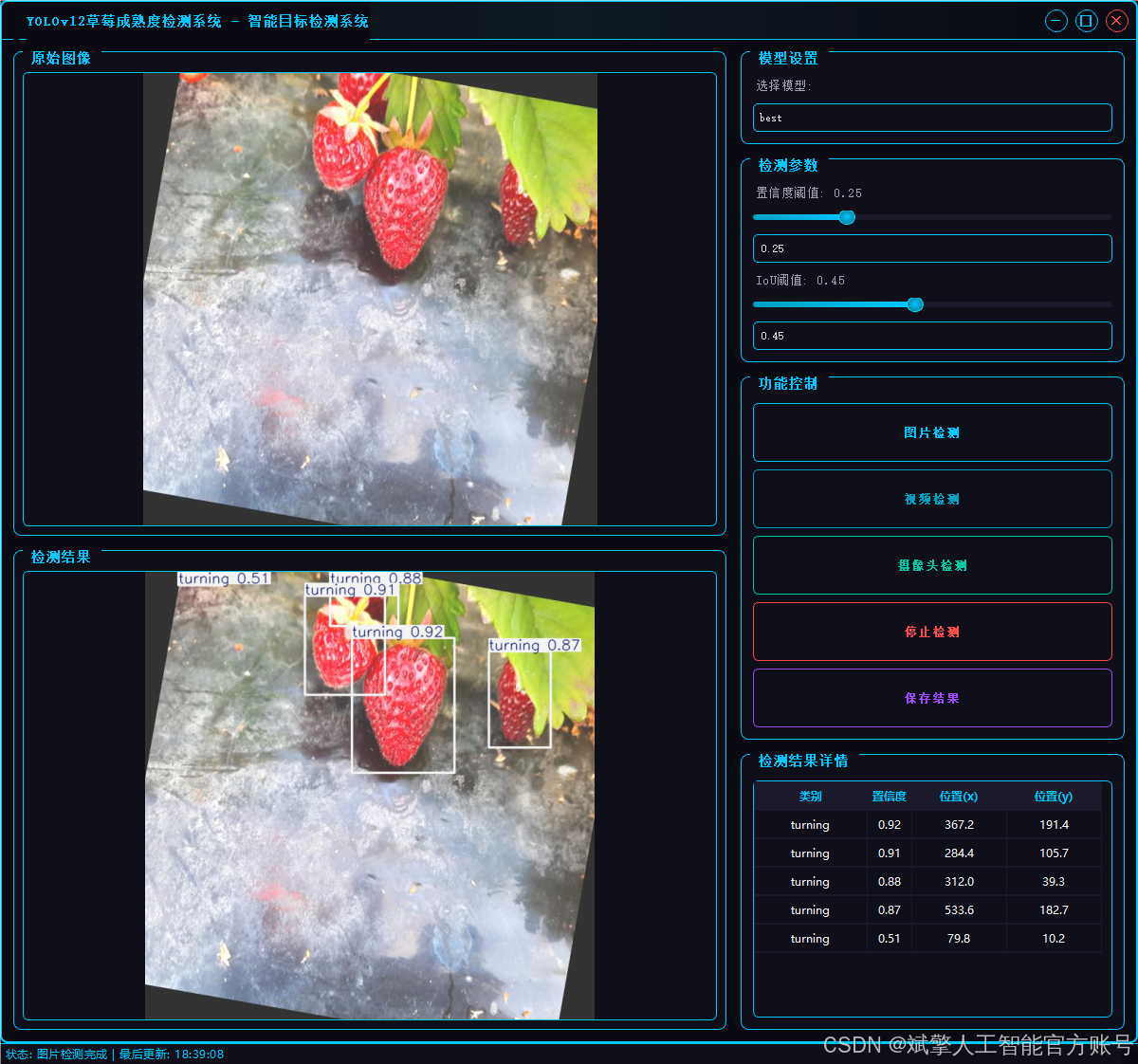Screen dimensions: 1138x1064
Task: Click the confidence input field showing 0.25
Action: click(x=932, y=248)
